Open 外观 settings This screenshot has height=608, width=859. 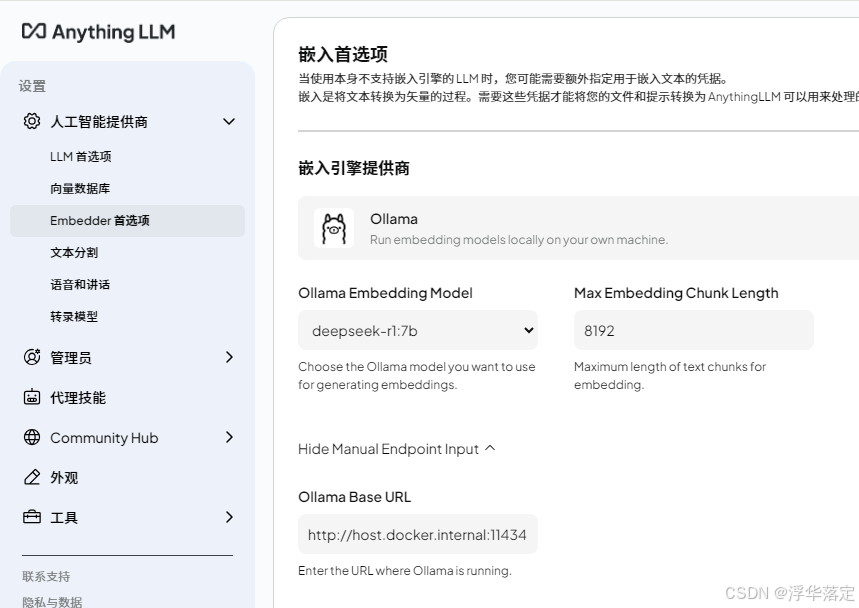pos(64,478)
